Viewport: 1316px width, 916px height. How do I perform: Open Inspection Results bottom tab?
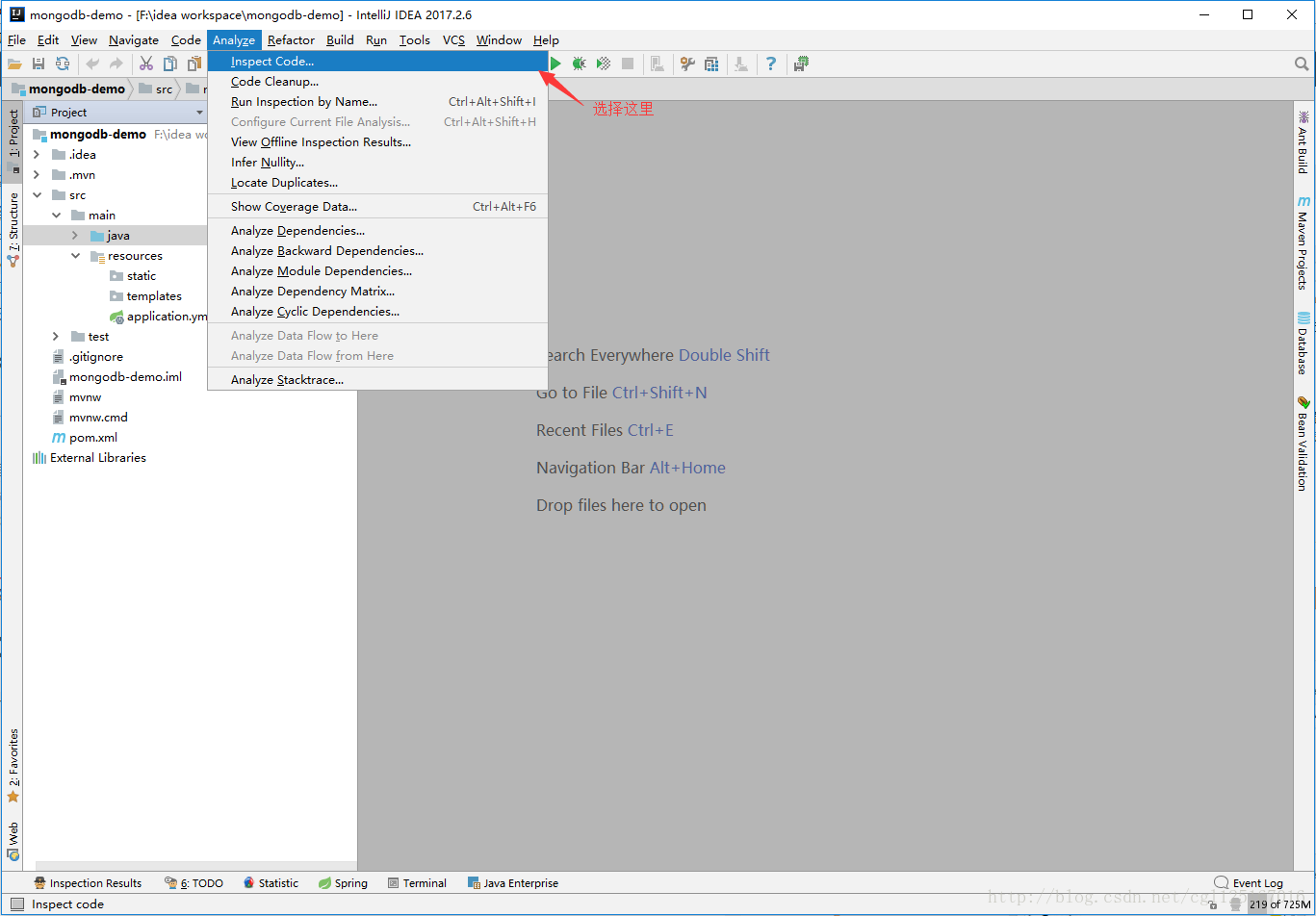click(x=88, y=883)
